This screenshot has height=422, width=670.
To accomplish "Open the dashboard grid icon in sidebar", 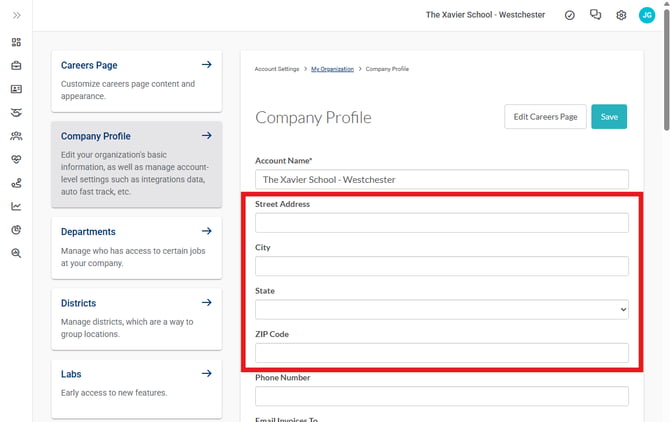I will pyautogui.click(x=16, y=42).
